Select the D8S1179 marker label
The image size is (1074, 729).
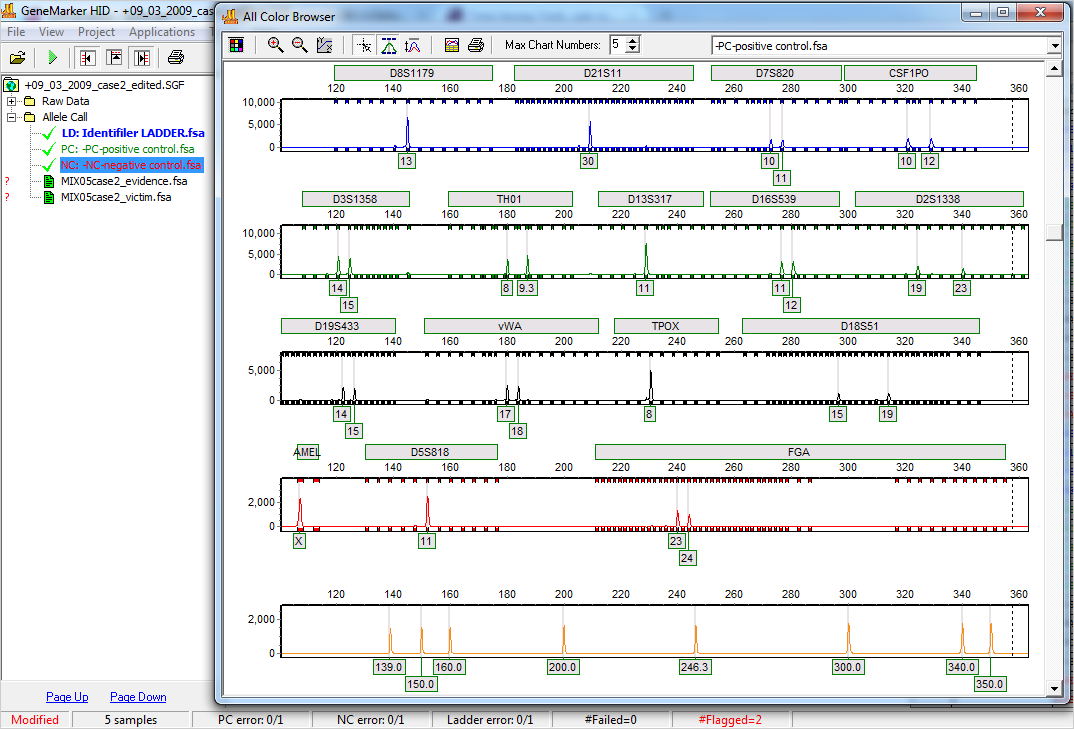[x=413, y=73]
